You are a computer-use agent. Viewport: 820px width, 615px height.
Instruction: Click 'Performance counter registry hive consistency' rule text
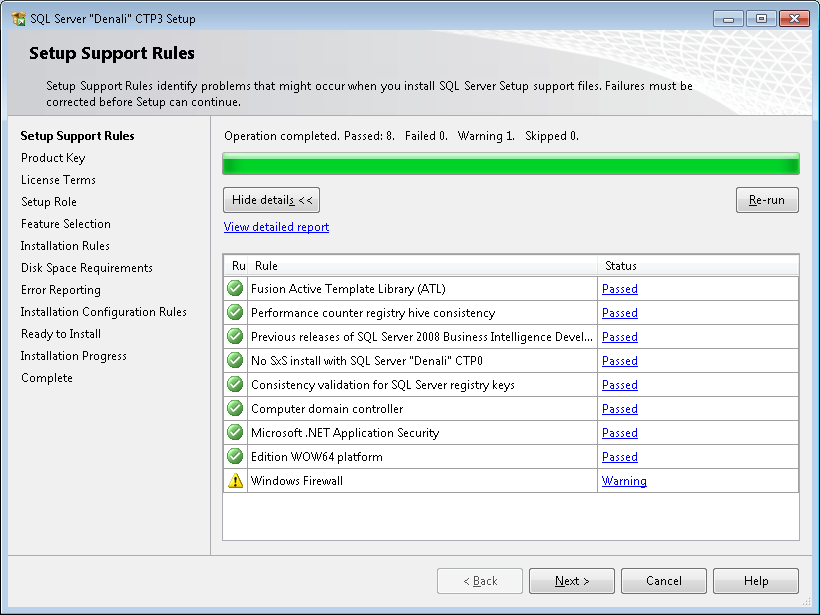pyautogui.click(x=373, y=313)
